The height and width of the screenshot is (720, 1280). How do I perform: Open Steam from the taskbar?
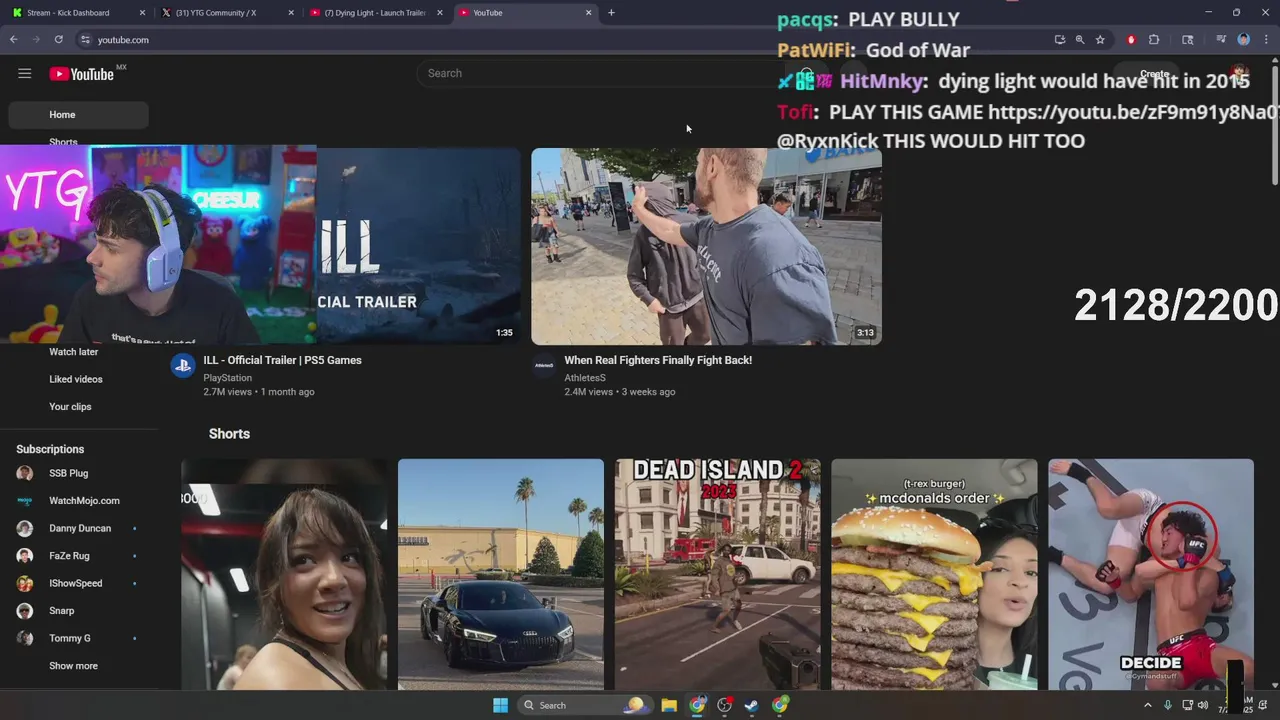(751, 705)
